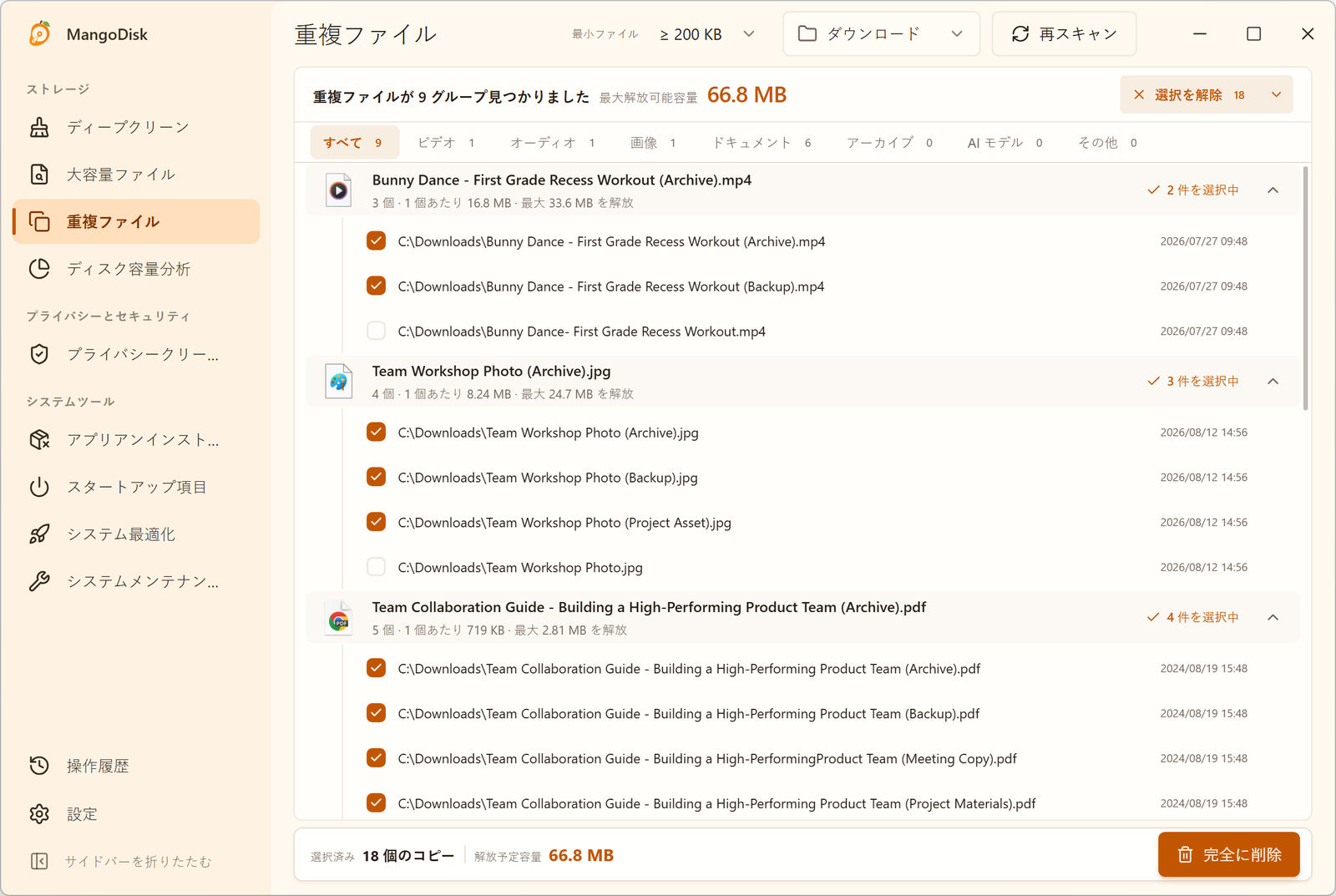Switch to the 画像 tab
The width and height of the screenshot is (1336, 896).
pyautogui.click(x=653, y=143)
